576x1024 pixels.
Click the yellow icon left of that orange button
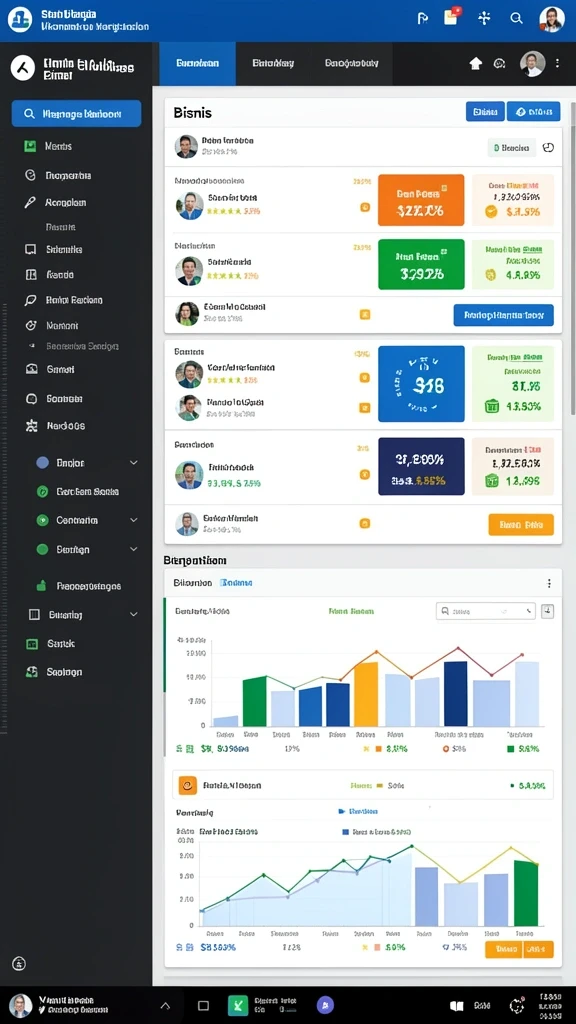pos(365,523)
